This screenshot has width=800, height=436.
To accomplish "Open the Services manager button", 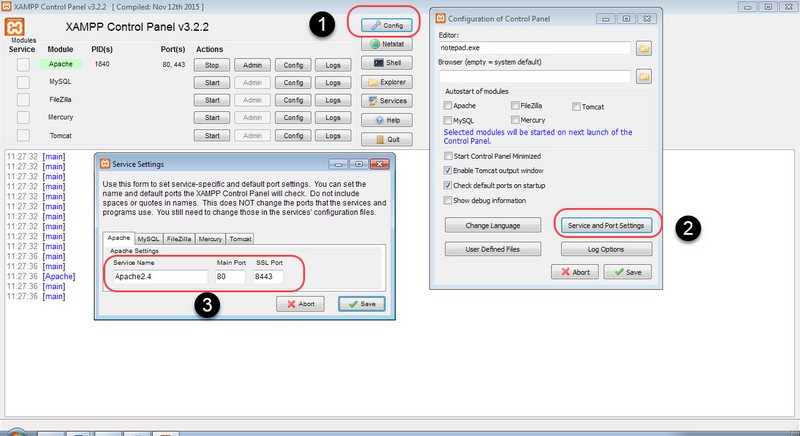I will coord(386,100).
